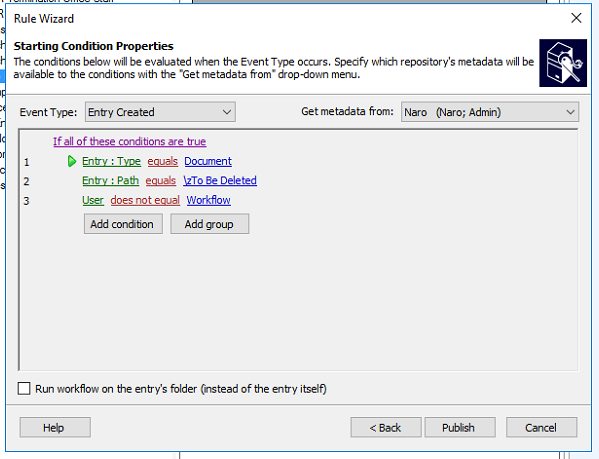The image size is (599, 459).
Task: Click the Add group button
Action: (x=209, y=224)
